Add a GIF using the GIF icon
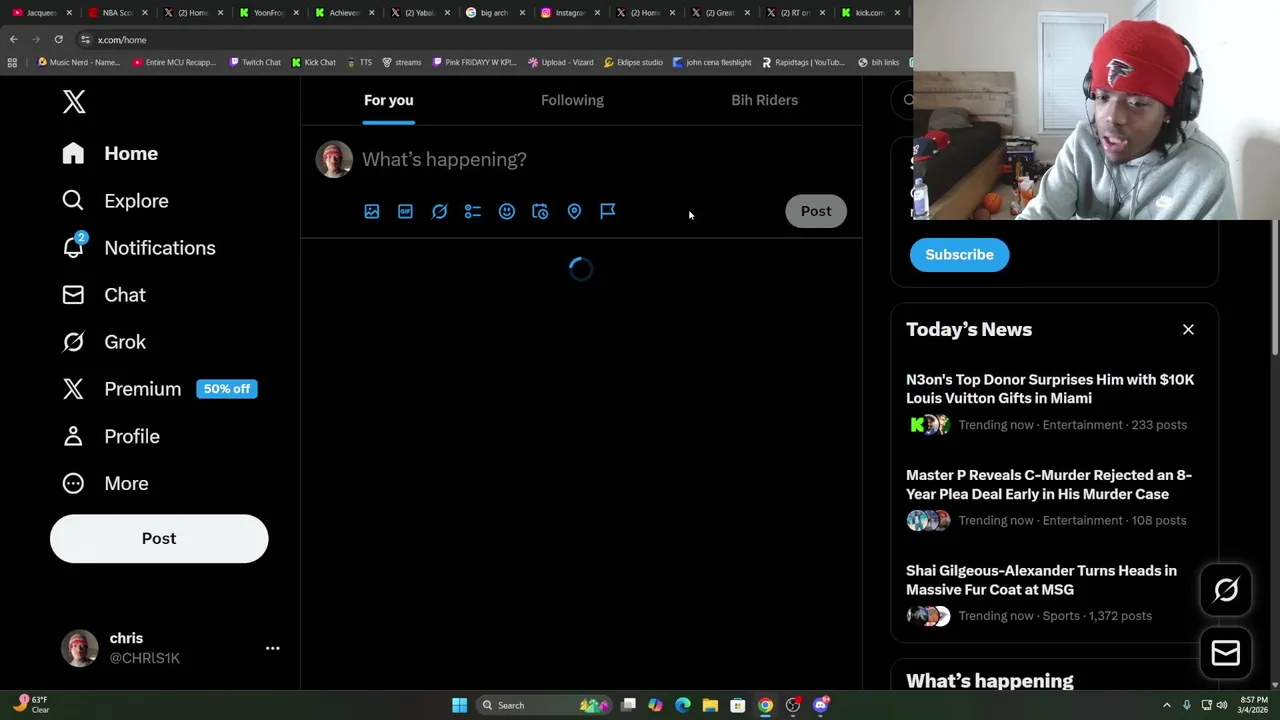The image size is (1280, 720). click(405, 211)
